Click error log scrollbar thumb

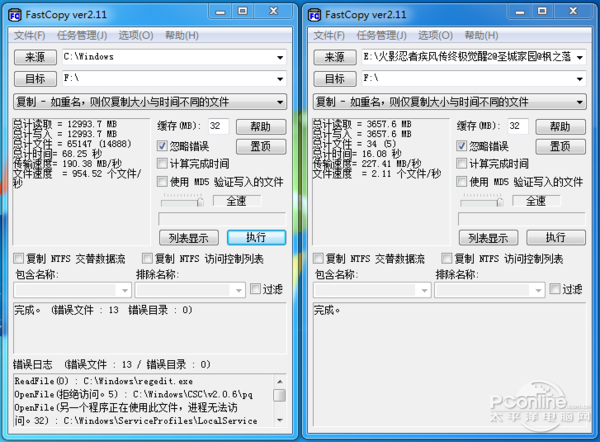click(x=280, y=395)
